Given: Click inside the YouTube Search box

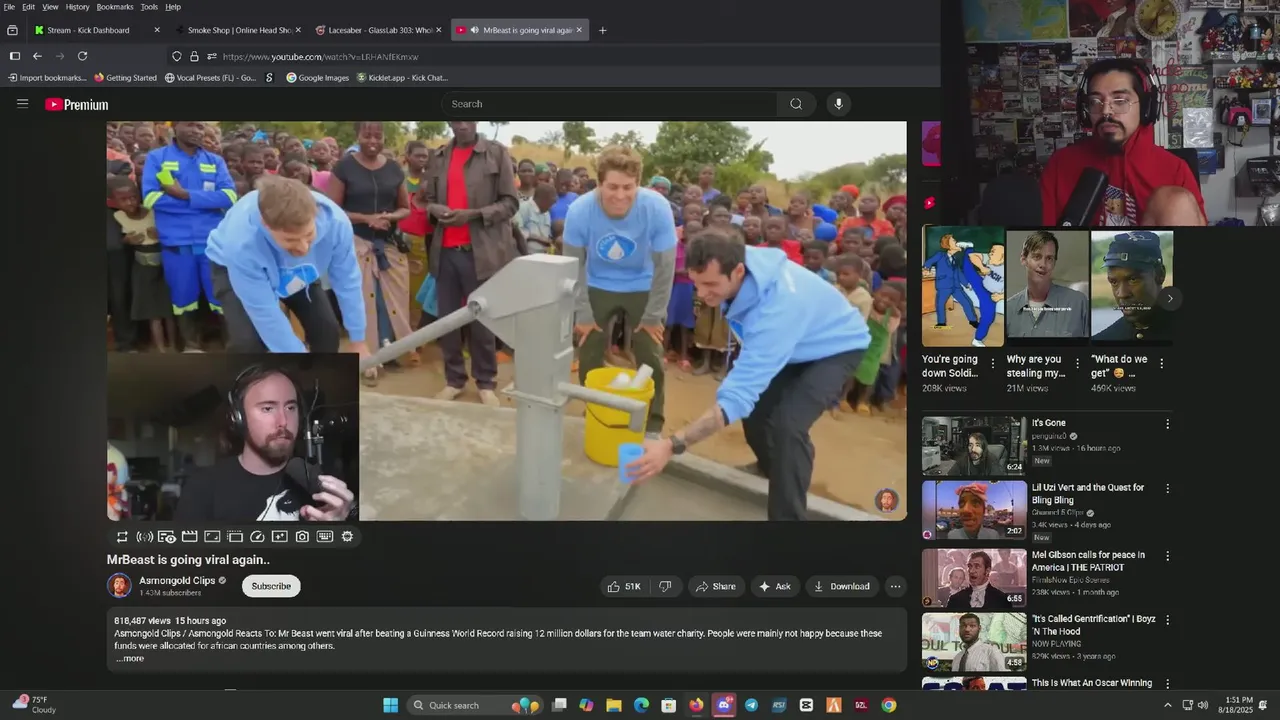Looking at the screenshot, I should (x=609, y=104).
